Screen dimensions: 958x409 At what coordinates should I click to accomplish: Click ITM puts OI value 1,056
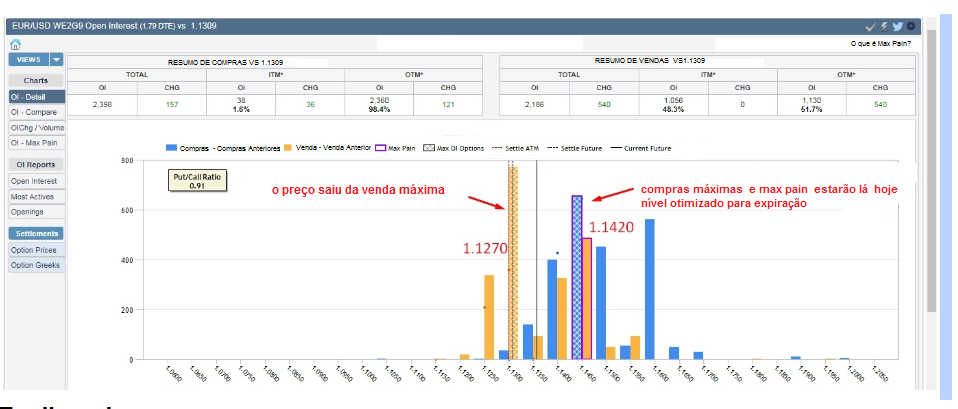[x=673, y=100]
